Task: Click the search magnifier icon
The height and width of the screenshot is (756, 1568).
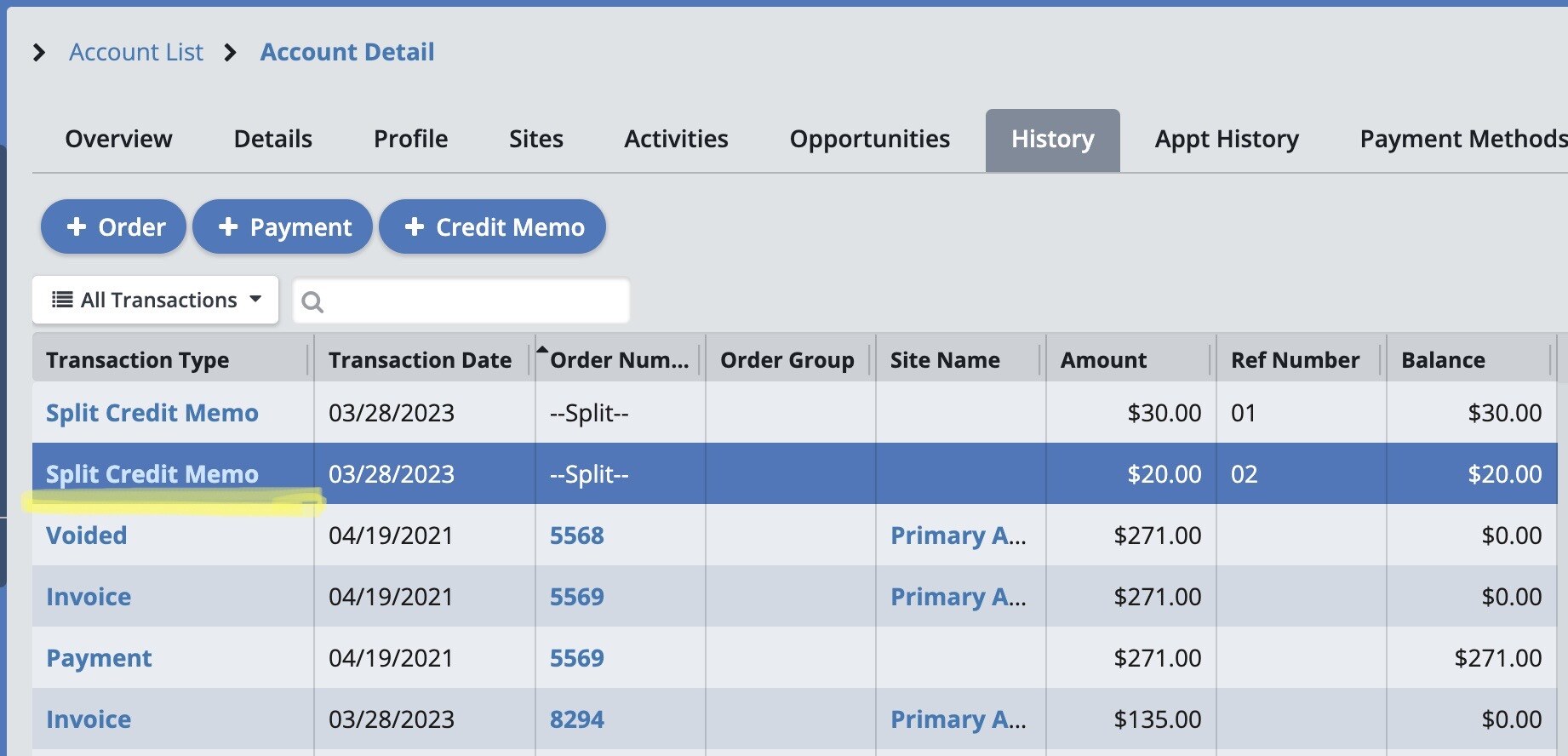Action: click(x=312, y=302)
